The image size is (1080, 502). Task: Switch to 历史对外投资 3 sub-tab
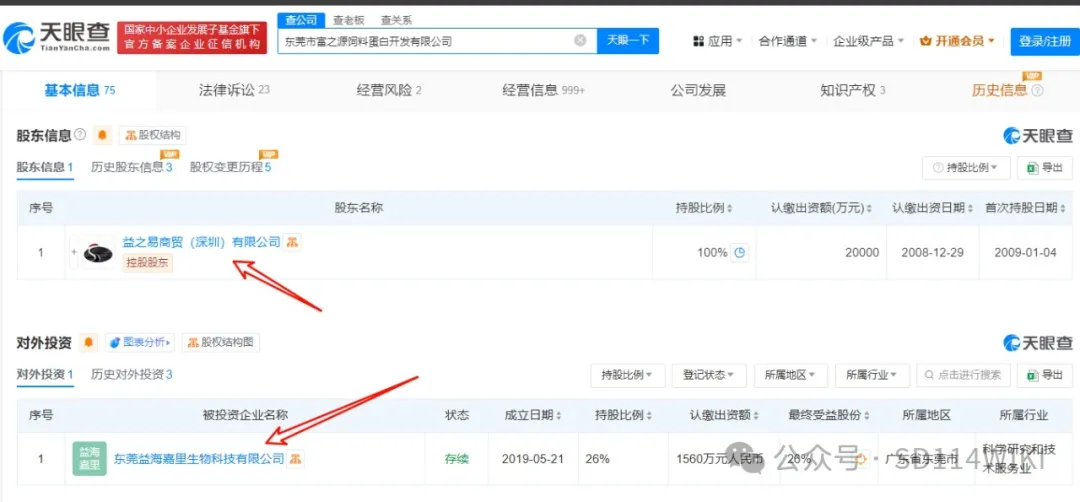132,375
